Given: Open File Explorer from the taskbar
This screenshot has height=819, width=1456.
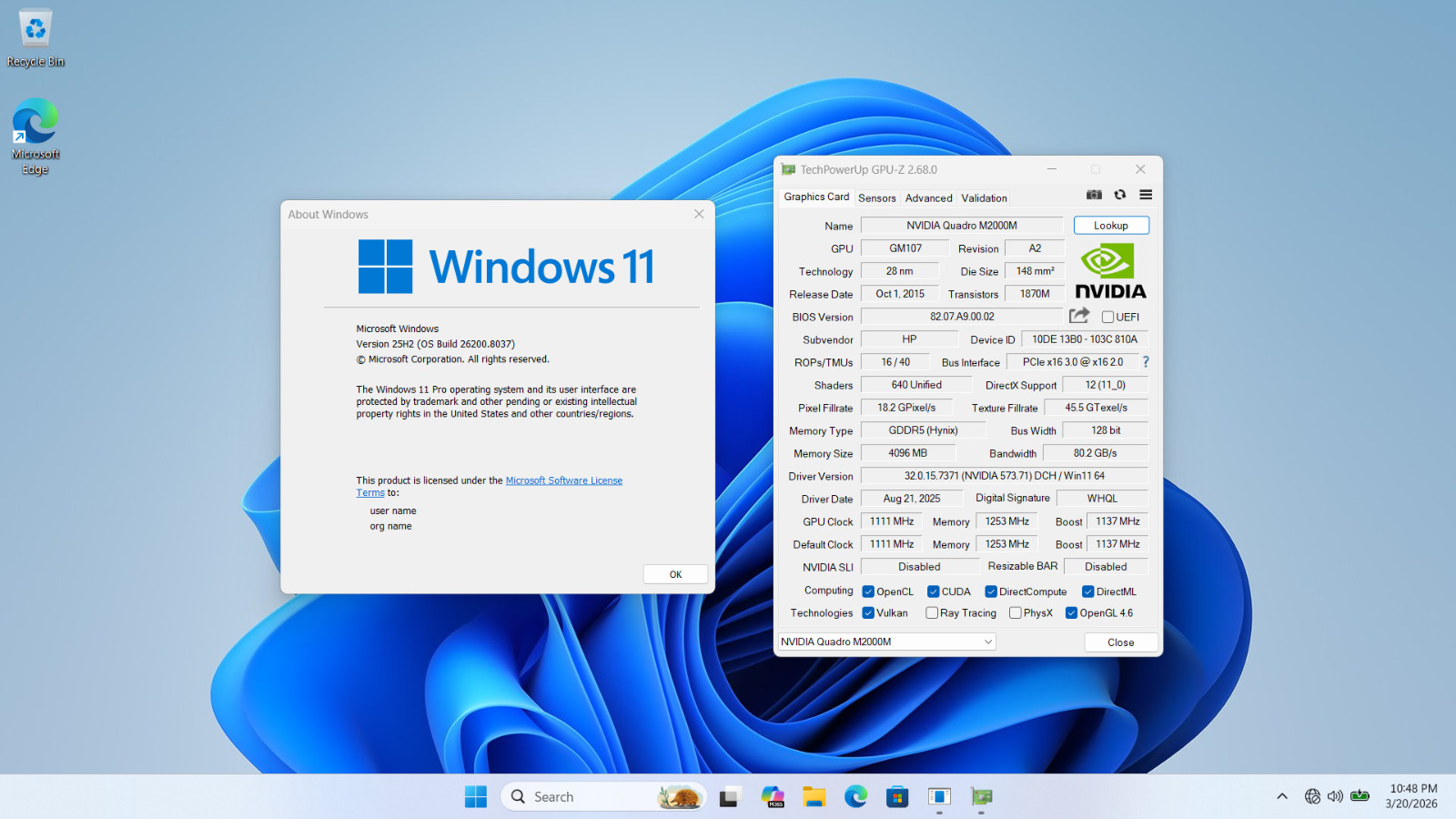Looking at the screenshot, I should 814,797.
